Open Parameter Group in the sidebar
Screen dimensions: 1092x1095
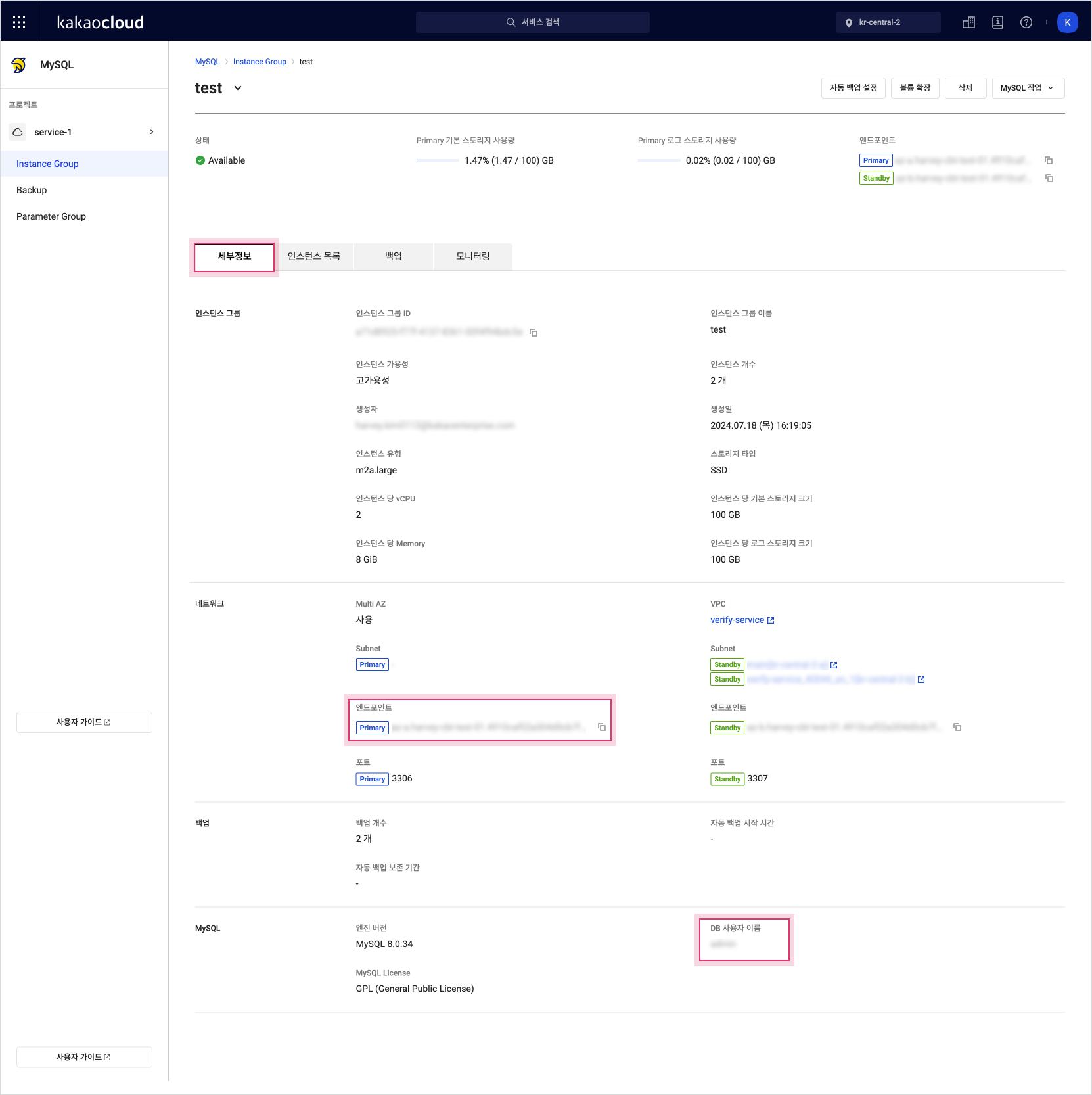pyautogui.click(x=84, y=216)
